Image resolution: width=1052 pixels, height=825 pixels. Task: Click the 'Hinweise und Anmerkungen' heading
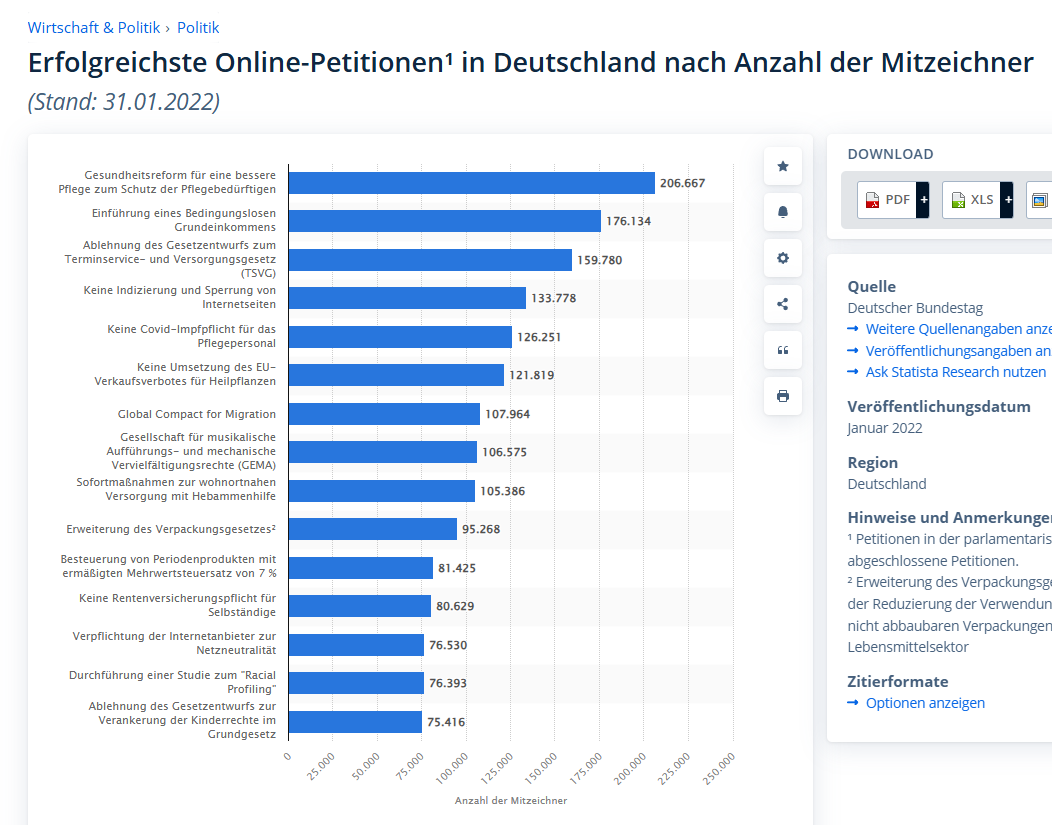click(949, 518)
